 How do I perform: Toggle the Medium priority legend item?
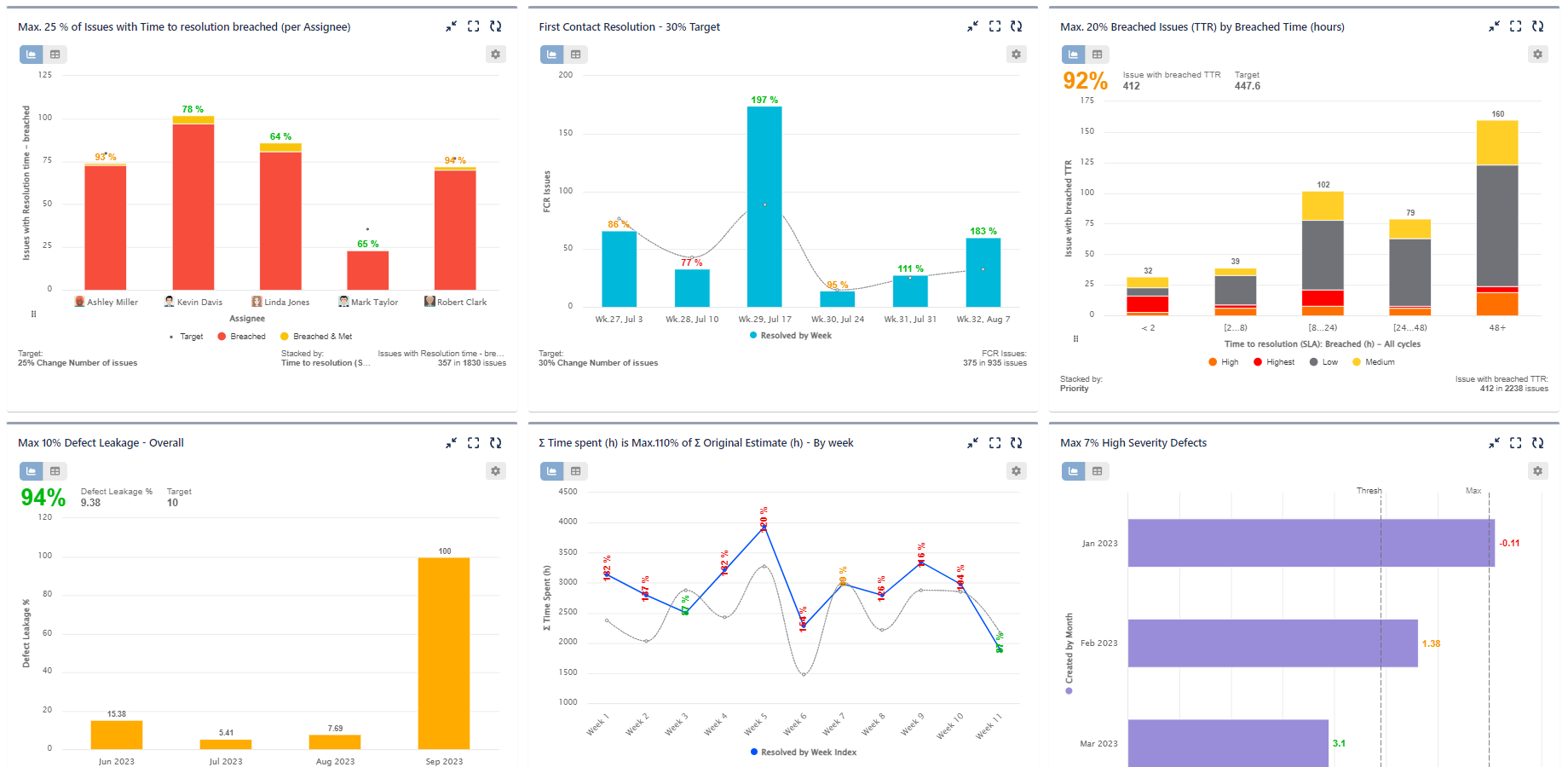pos(1374,362)
